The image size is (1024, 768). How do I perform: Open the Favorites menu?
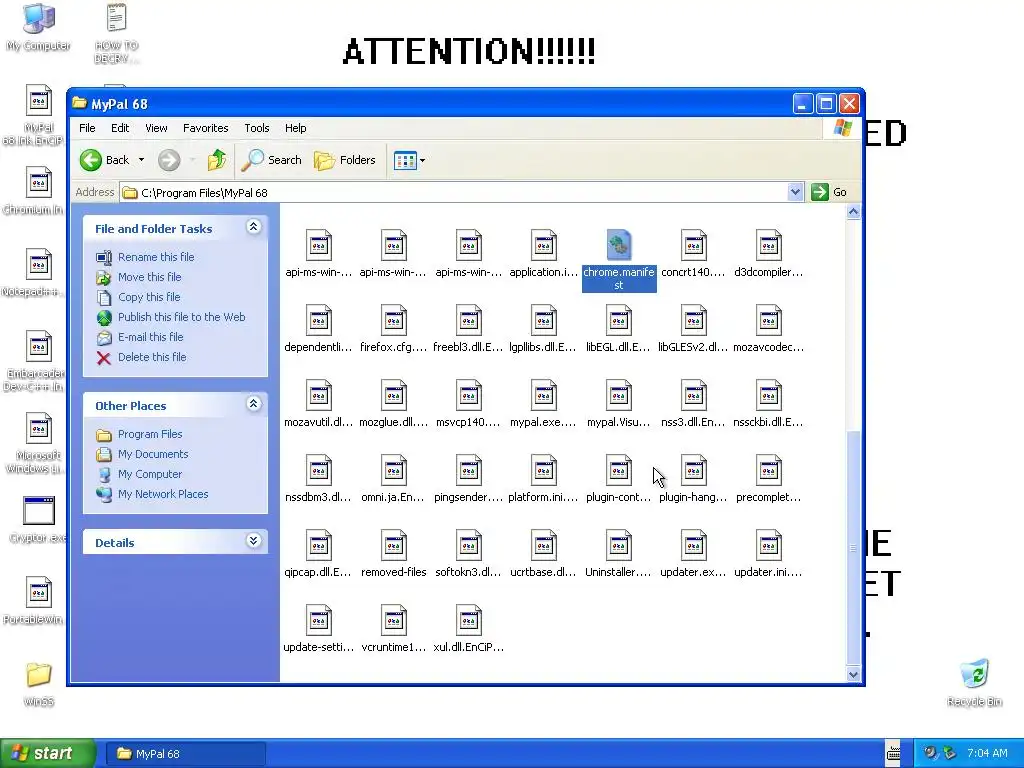pos(206,128)
